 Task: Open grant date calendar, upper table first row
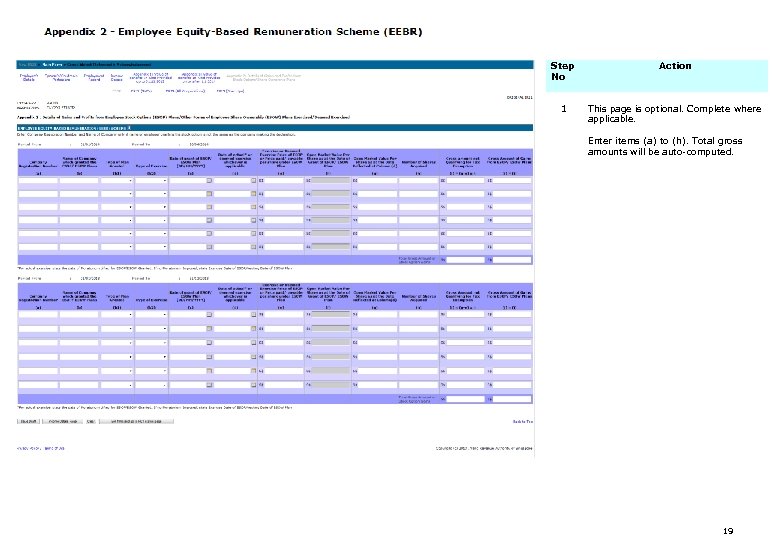point(209,180)
